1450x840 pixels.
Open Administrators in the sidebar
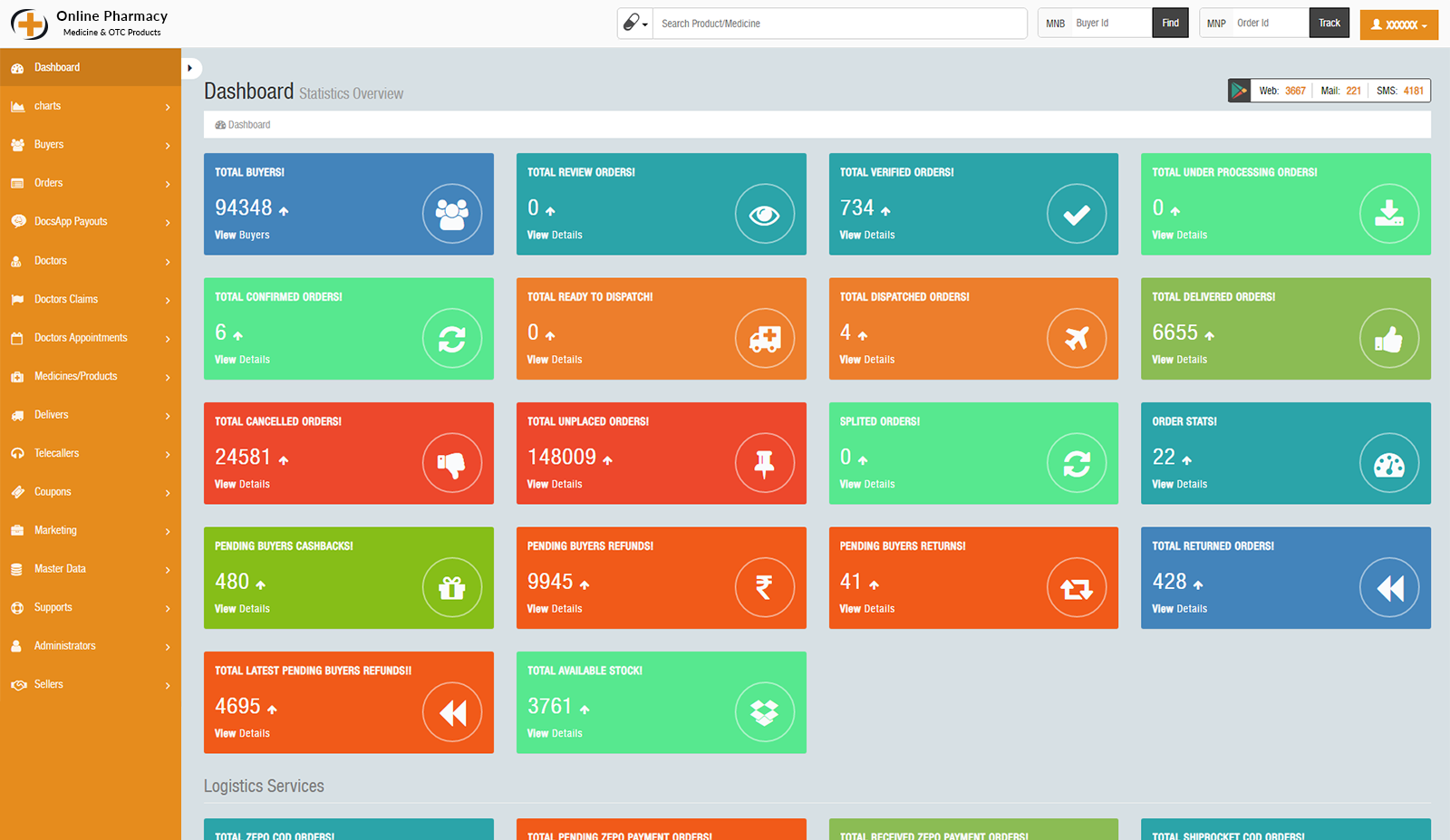click(91, 646)
